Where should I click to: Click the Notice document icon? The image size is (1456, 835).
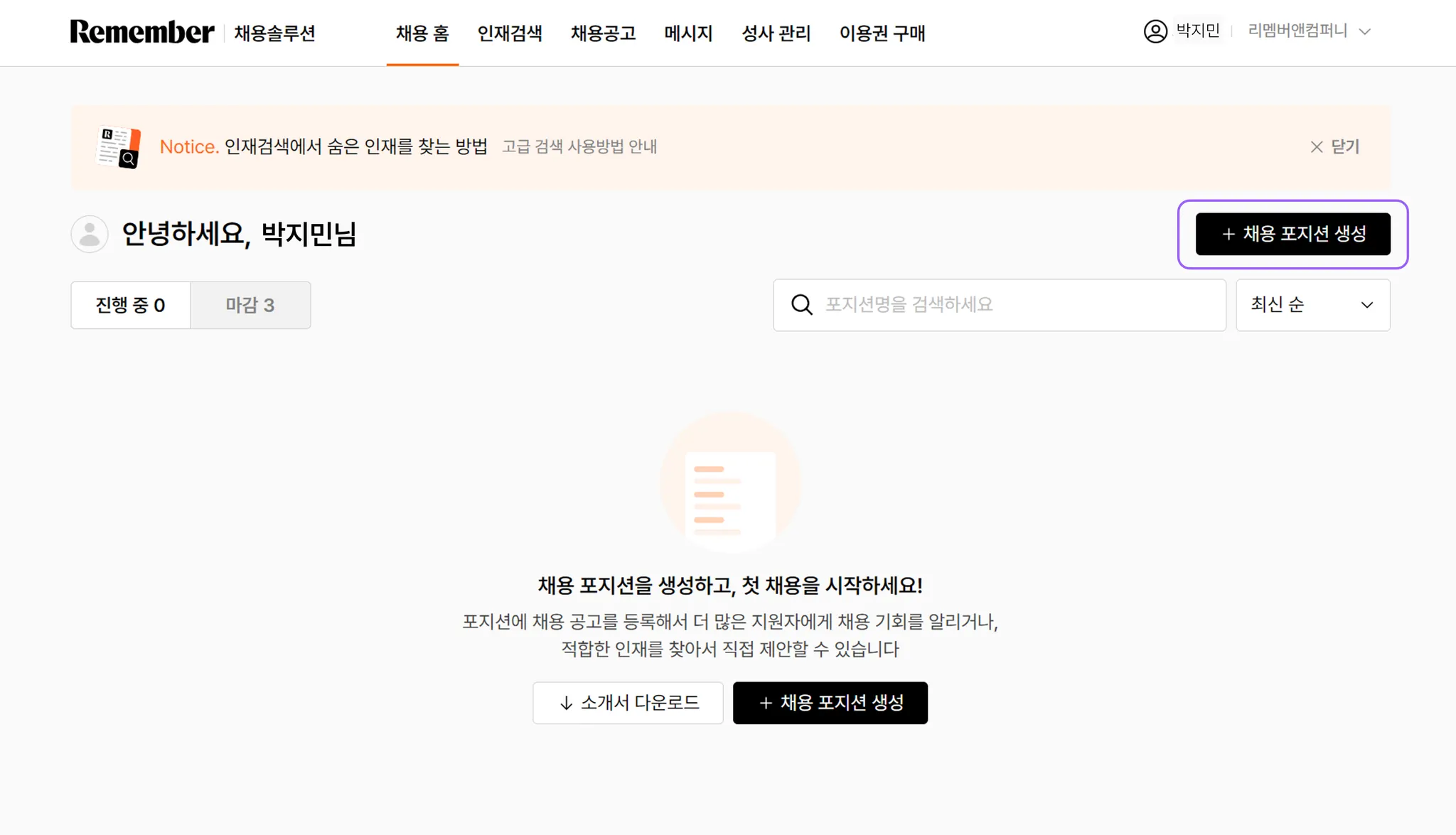pyautogui.click(x=118, y=147)
